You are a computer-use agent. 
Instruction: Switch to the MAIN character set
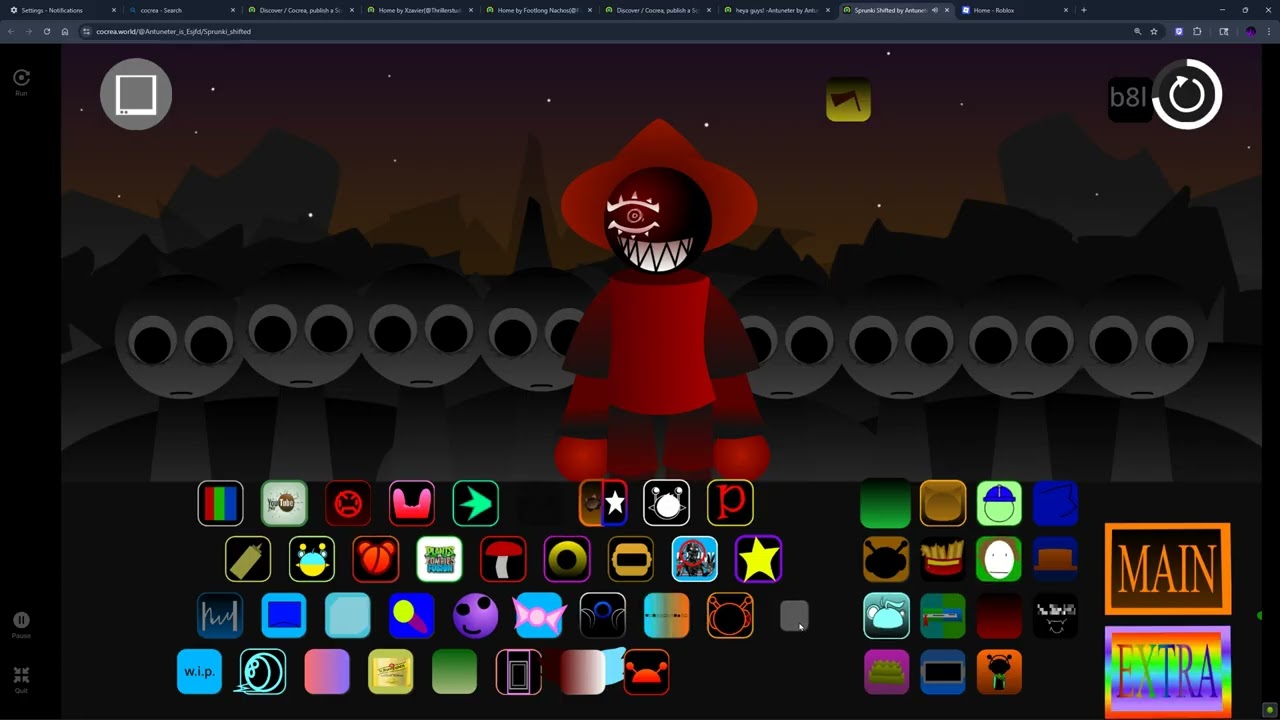tap(1168, 568)
